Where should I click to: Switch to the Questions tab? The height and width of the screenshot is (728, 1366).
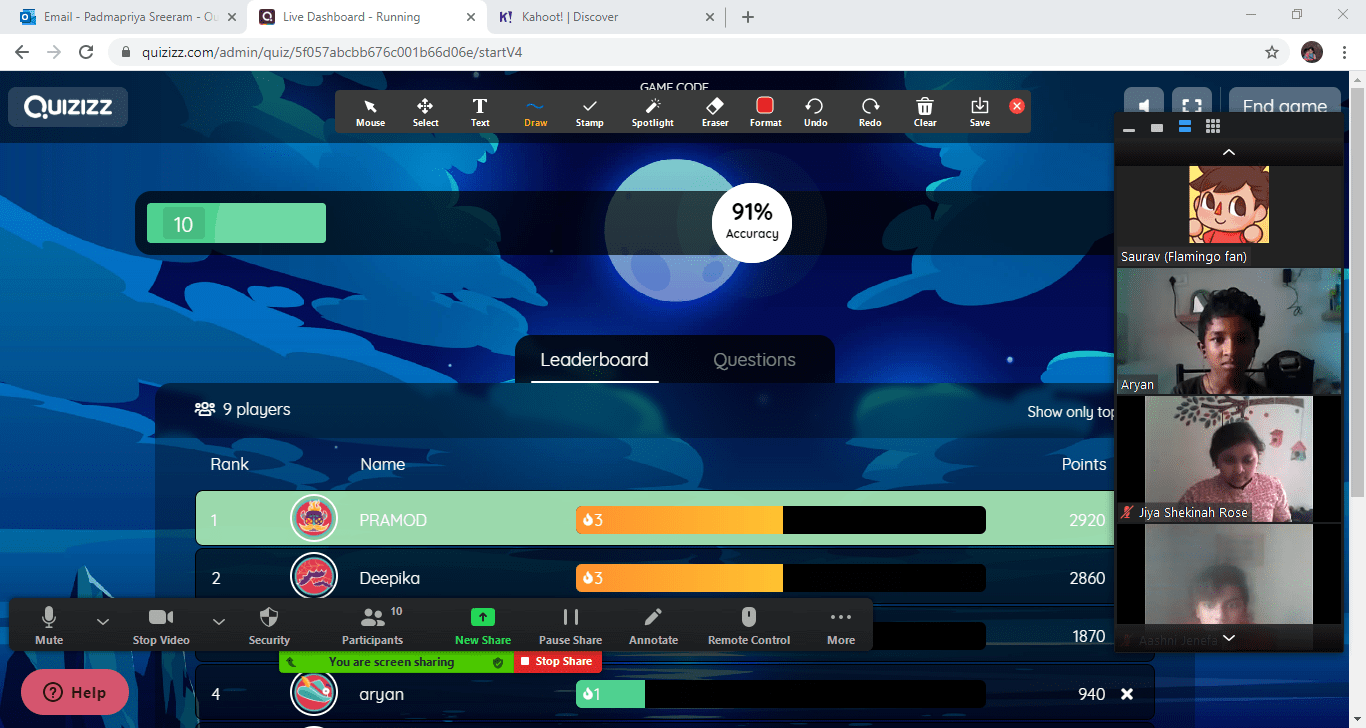pos(754,360)
